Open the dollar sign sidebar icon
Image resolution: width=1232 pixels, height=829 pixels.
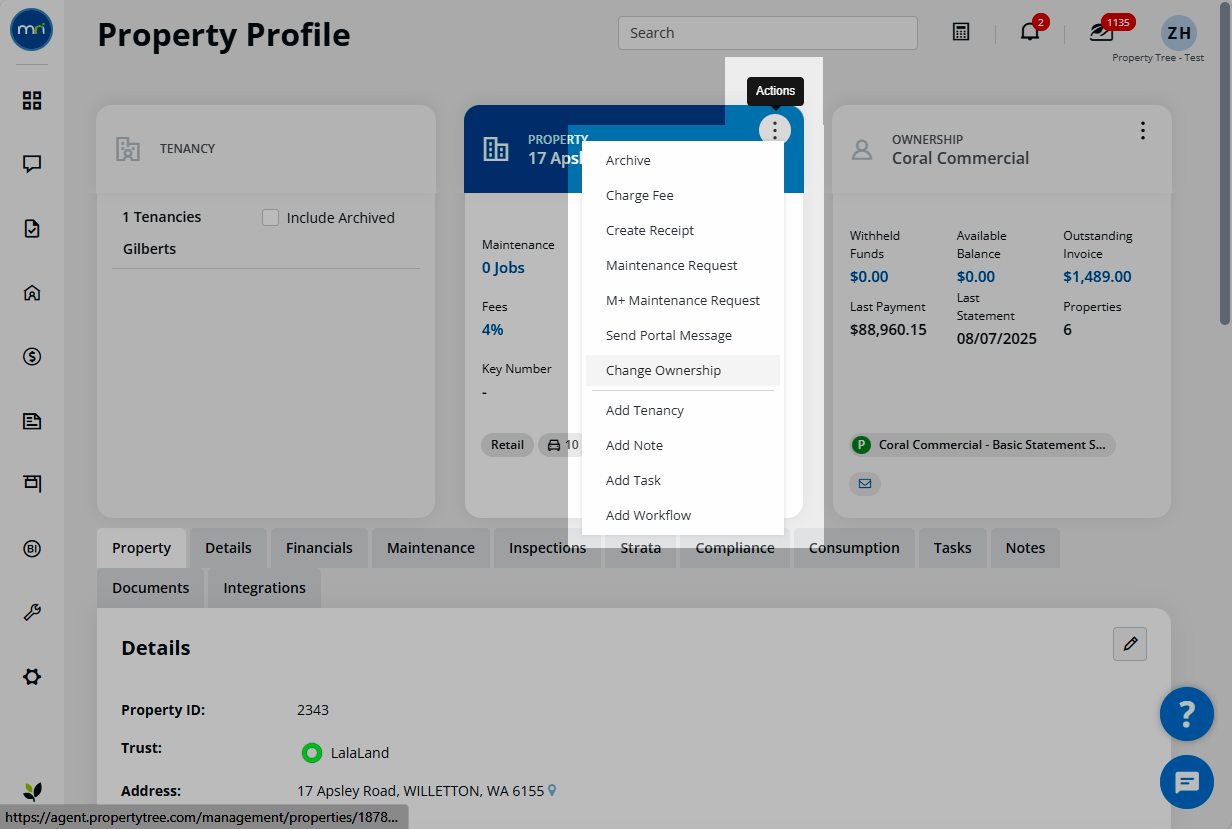point(32,357)
